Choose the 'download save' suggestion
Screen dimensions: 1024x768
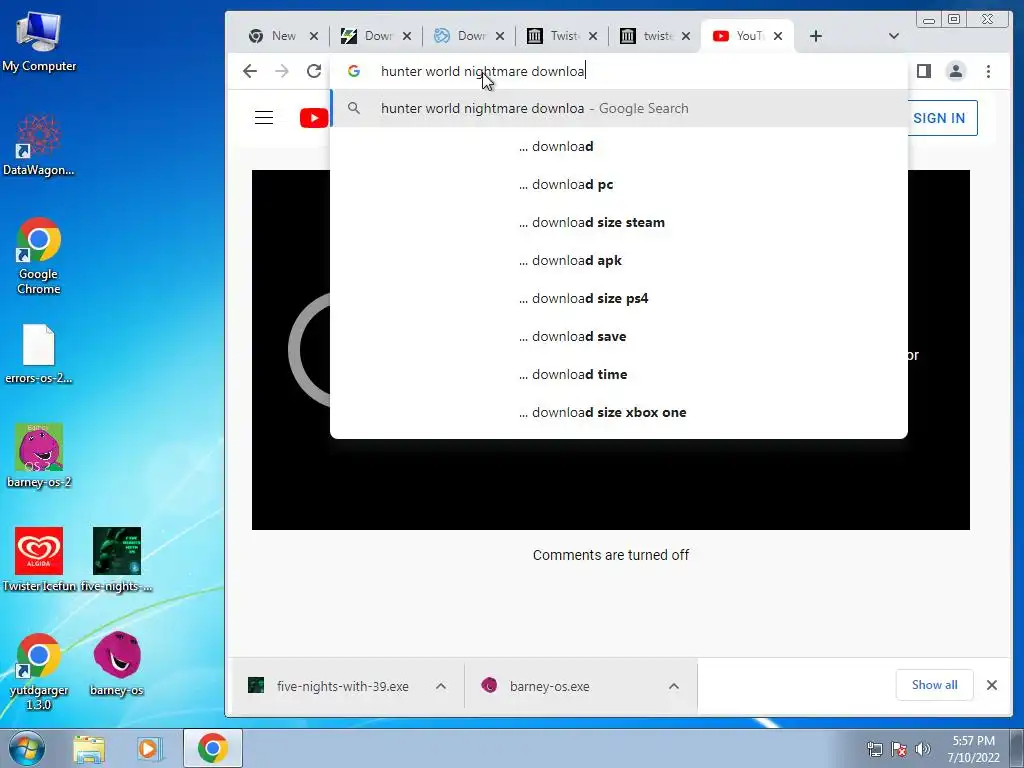click(619, 336)
